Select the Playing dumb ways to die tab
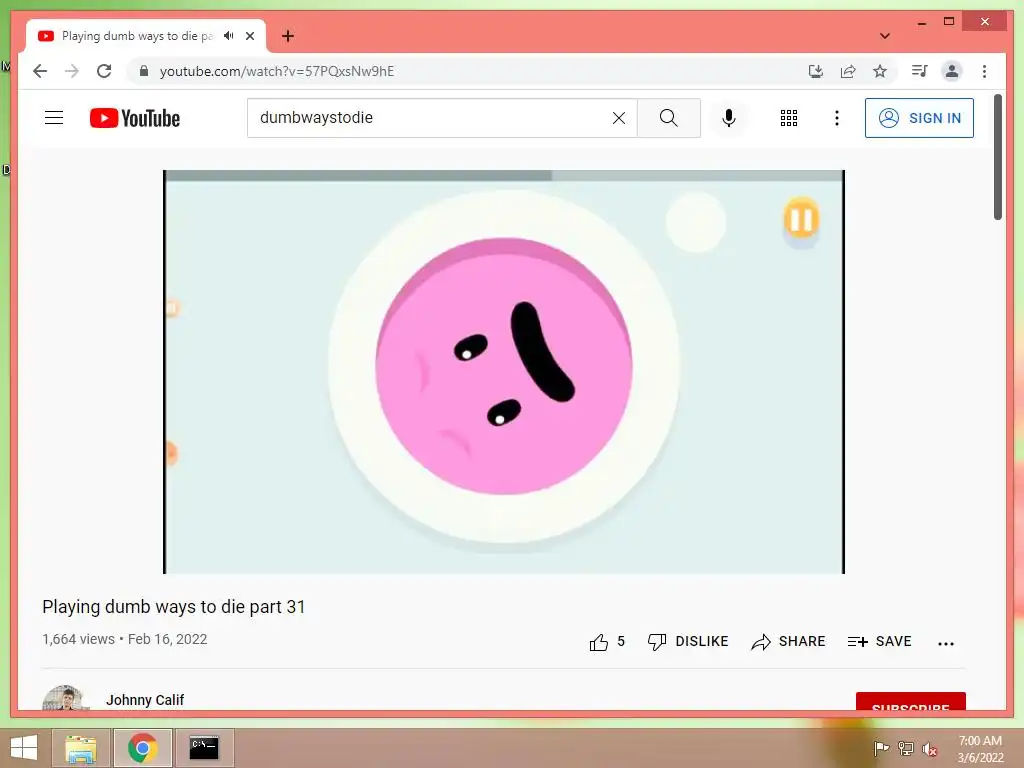Viewport: 1024px width, 768px height. pos(146,36)
